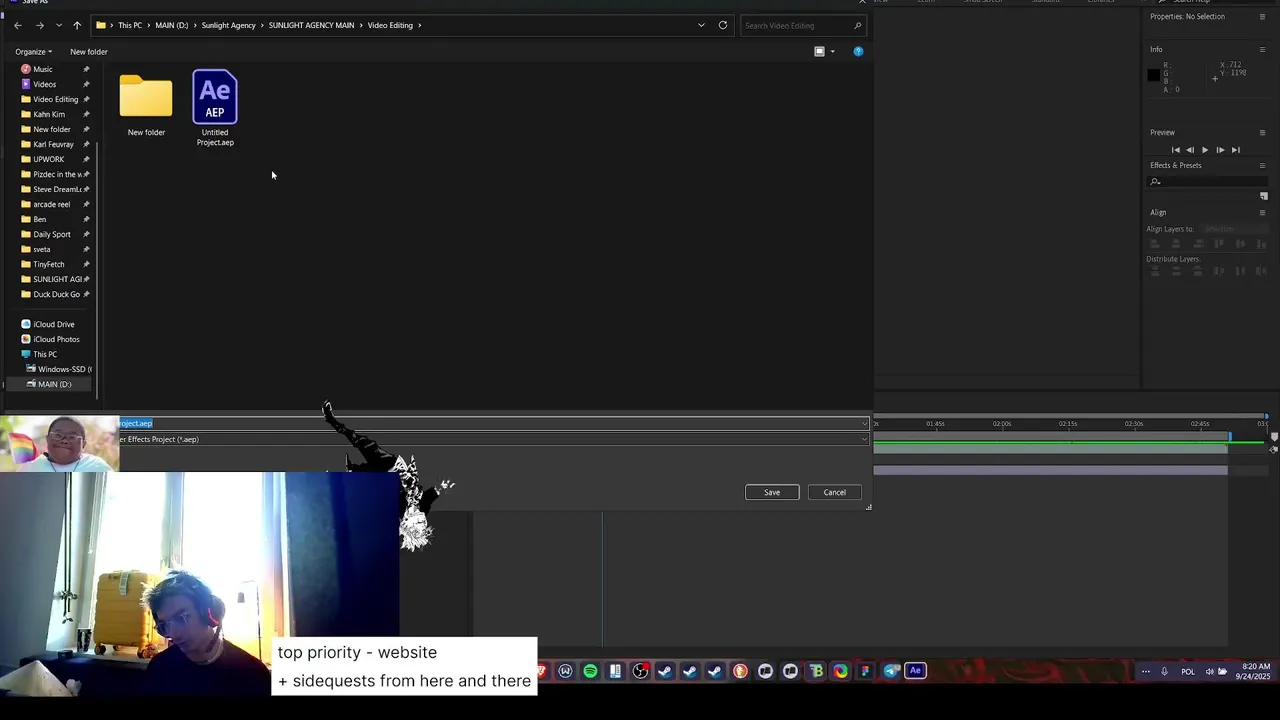Click the Save button

(x=772, y=492)
